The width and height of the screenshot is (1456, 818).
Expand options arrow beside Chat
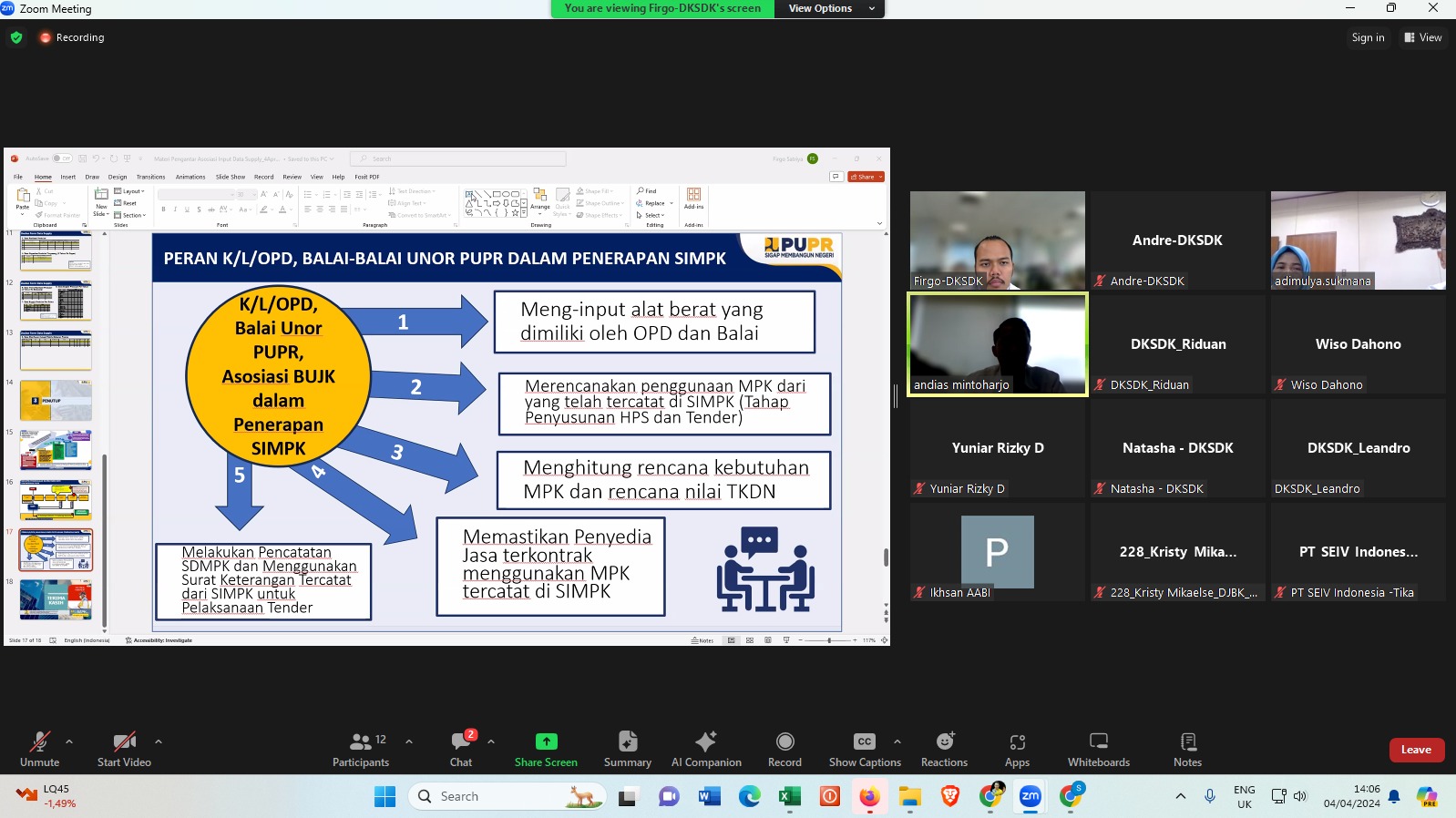[491, 741]
